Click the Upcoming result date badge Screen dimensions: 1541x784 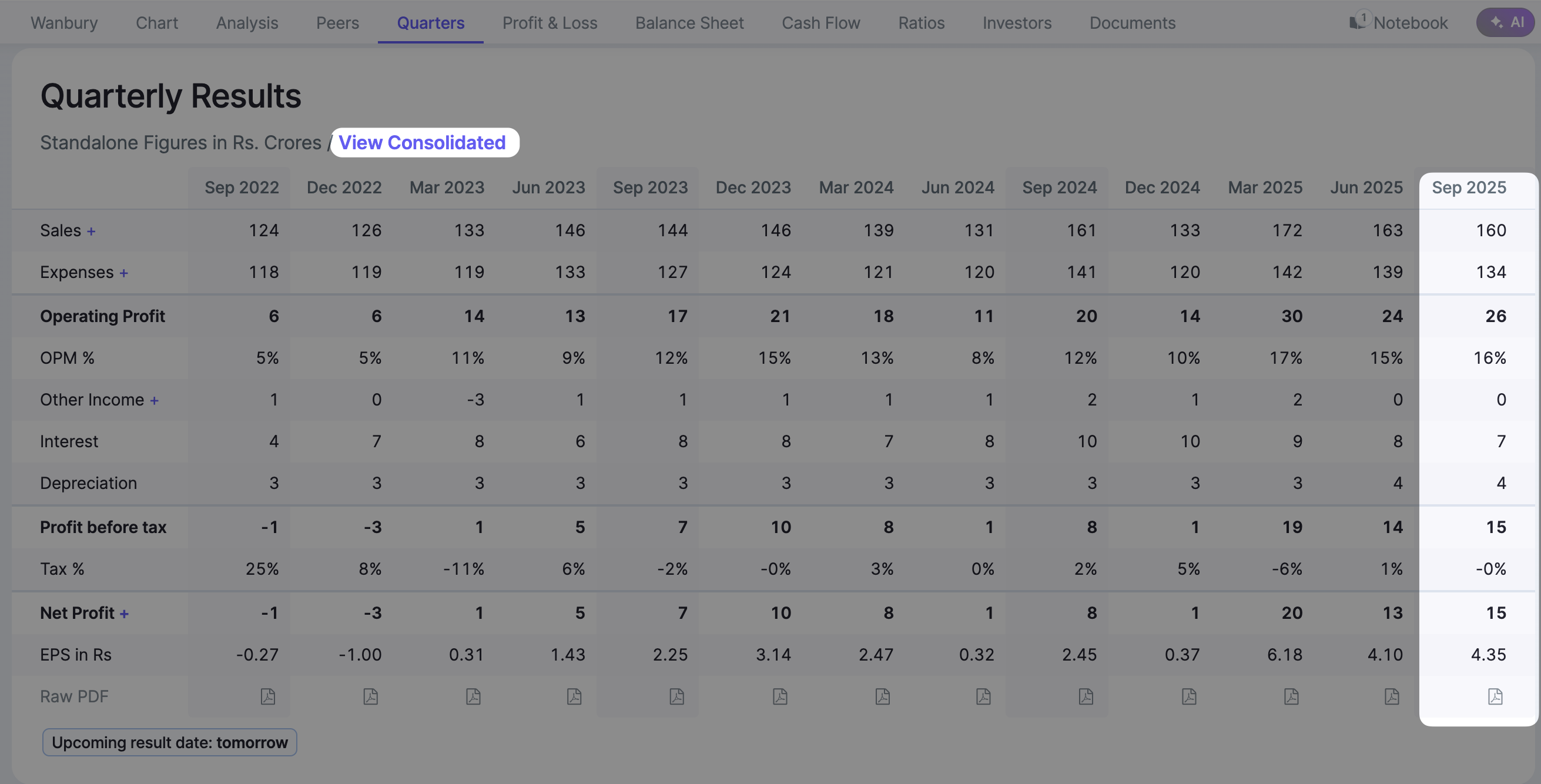(x=169, y=742)
